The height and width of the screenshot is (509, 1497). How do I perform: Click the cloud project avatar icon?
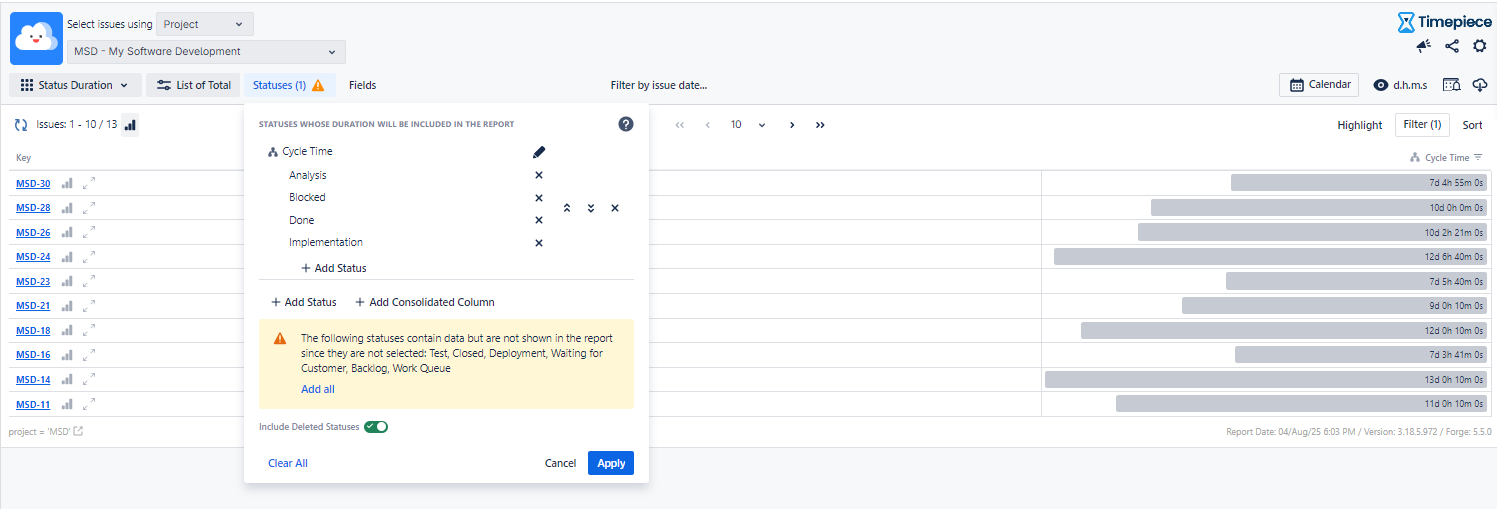(36, 38)
